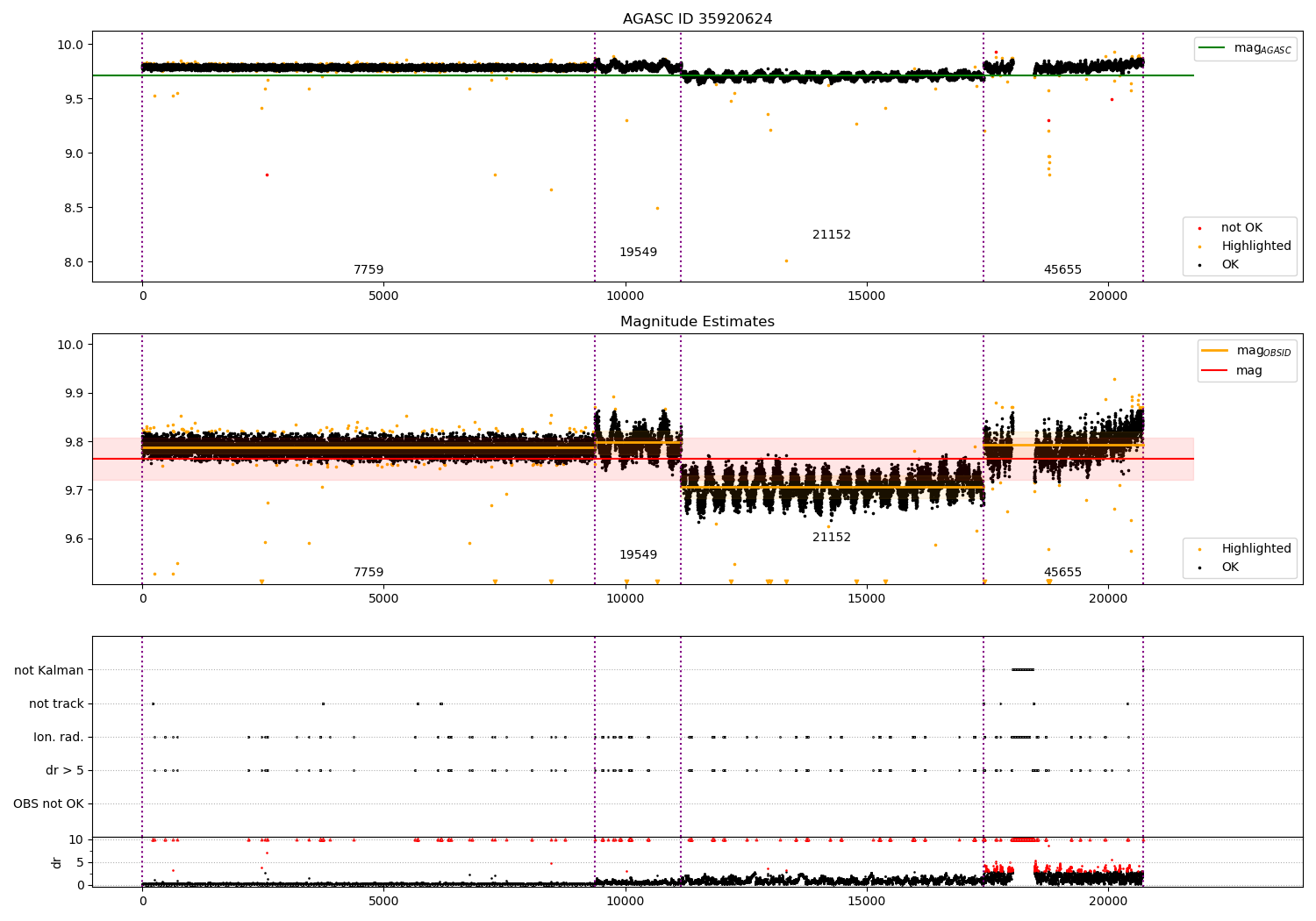Click OBSID label 19549 in Magnitude Estimates plot
The height and width of the screenshot is (921, 1316).
coord(638,555)
